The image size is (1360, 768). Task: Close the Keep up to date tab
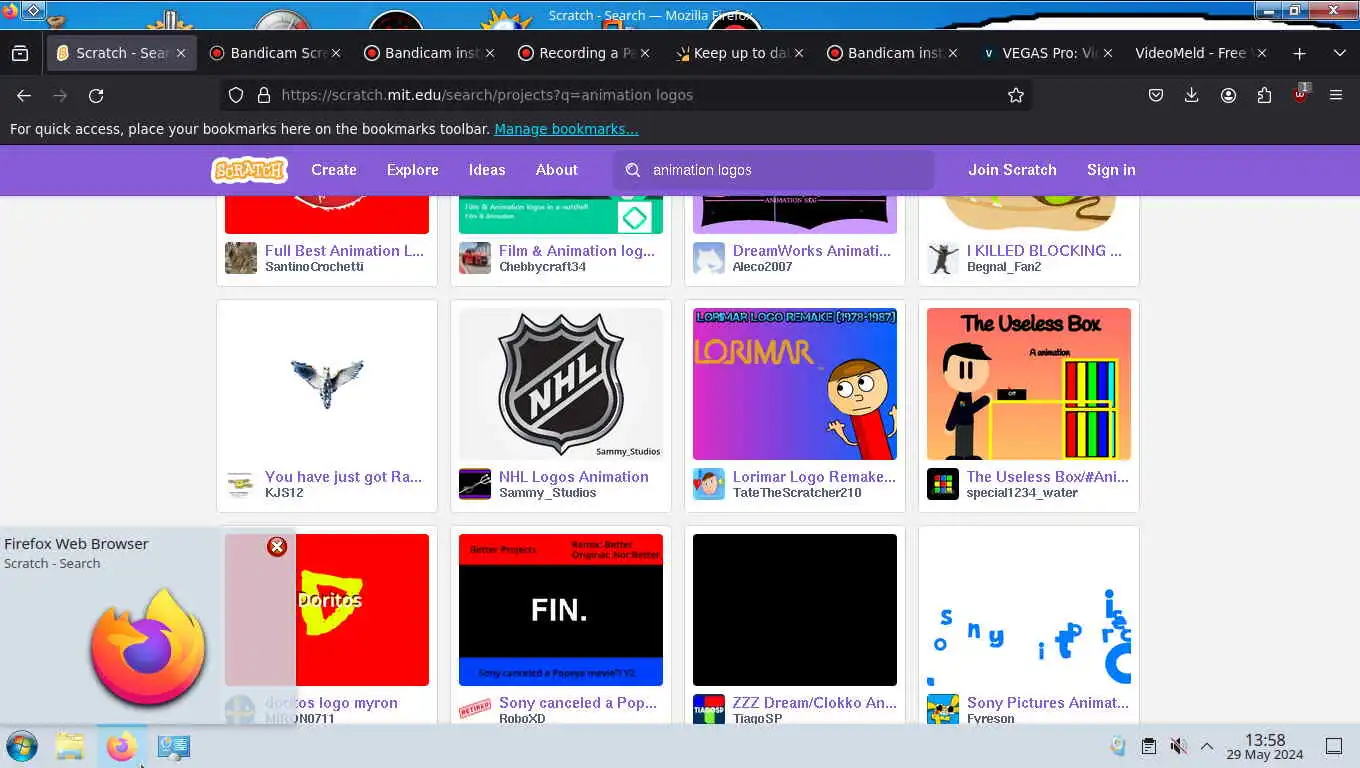tap(799, 53)
